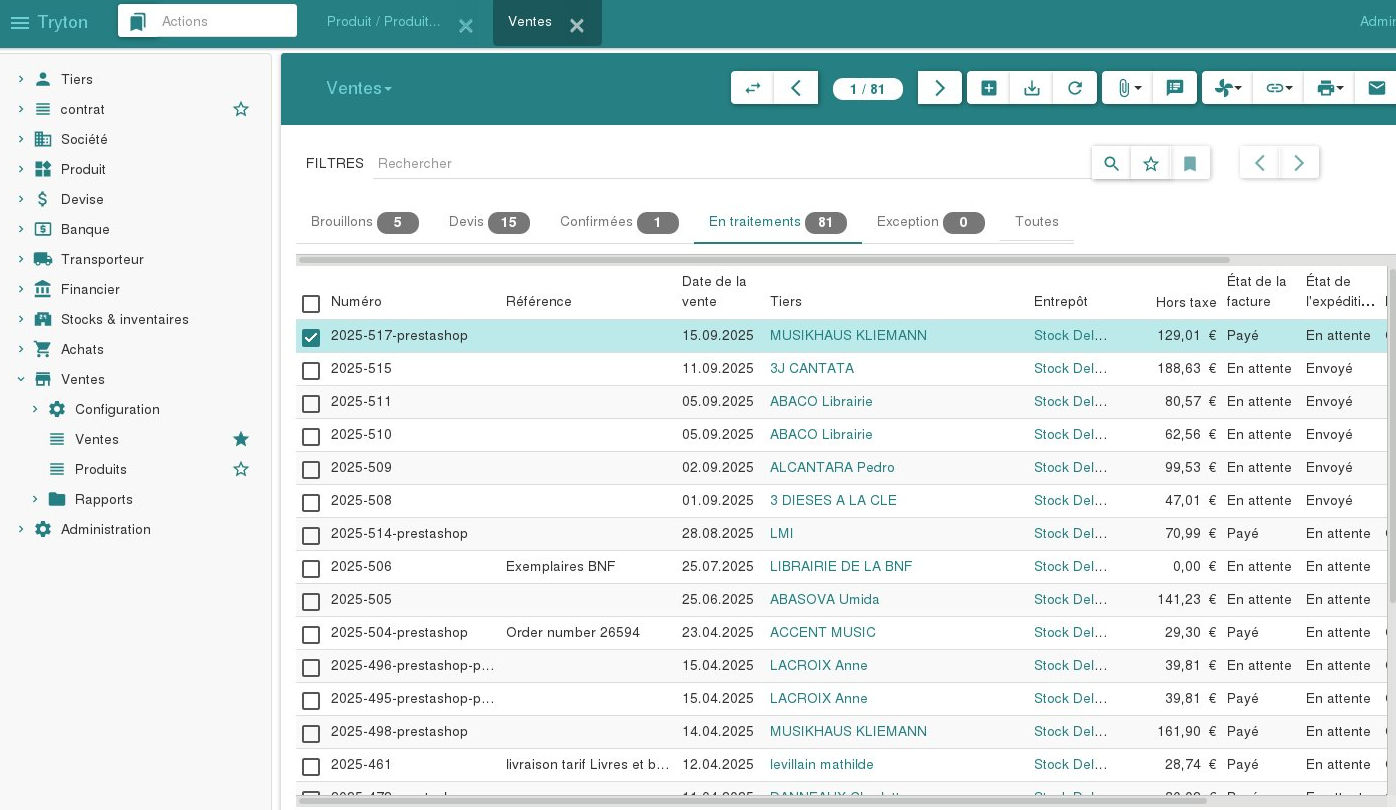Open the notes icon in the toolbar
The width and height of the screenshot is (1396, 810).
(1175, 88)
